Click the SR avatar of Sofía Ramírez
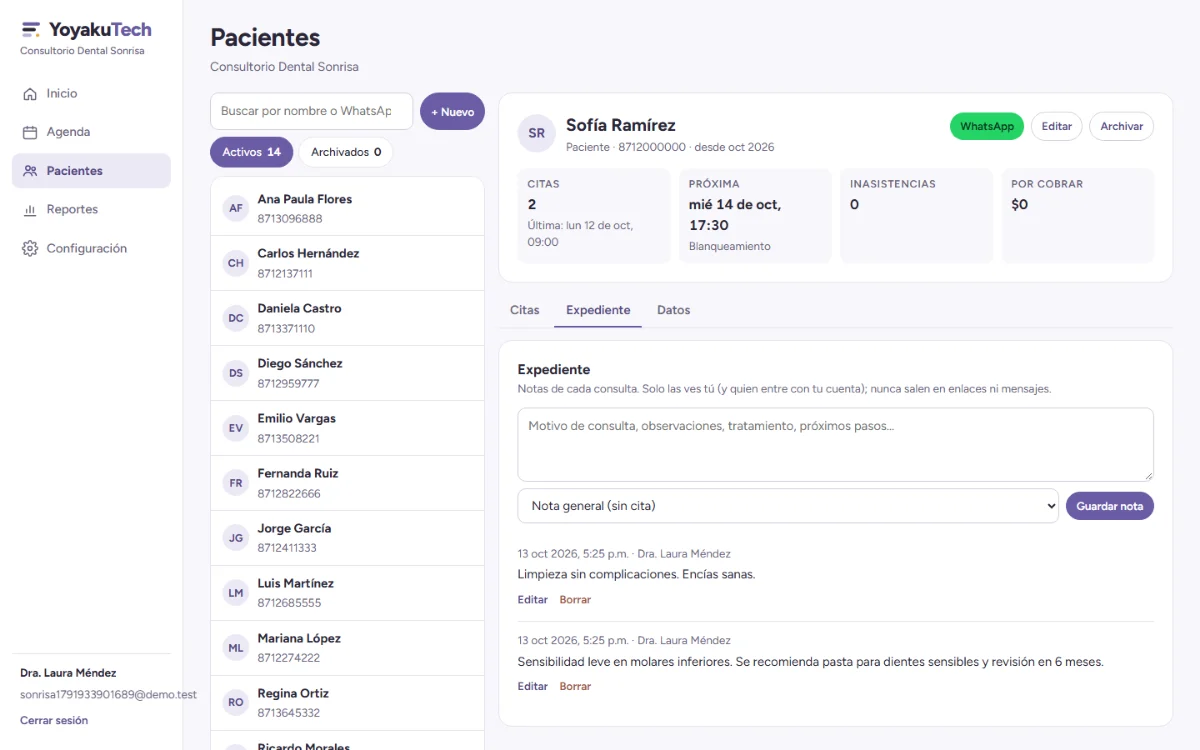This screenshot has width=1200, height=750. [537, 133]
